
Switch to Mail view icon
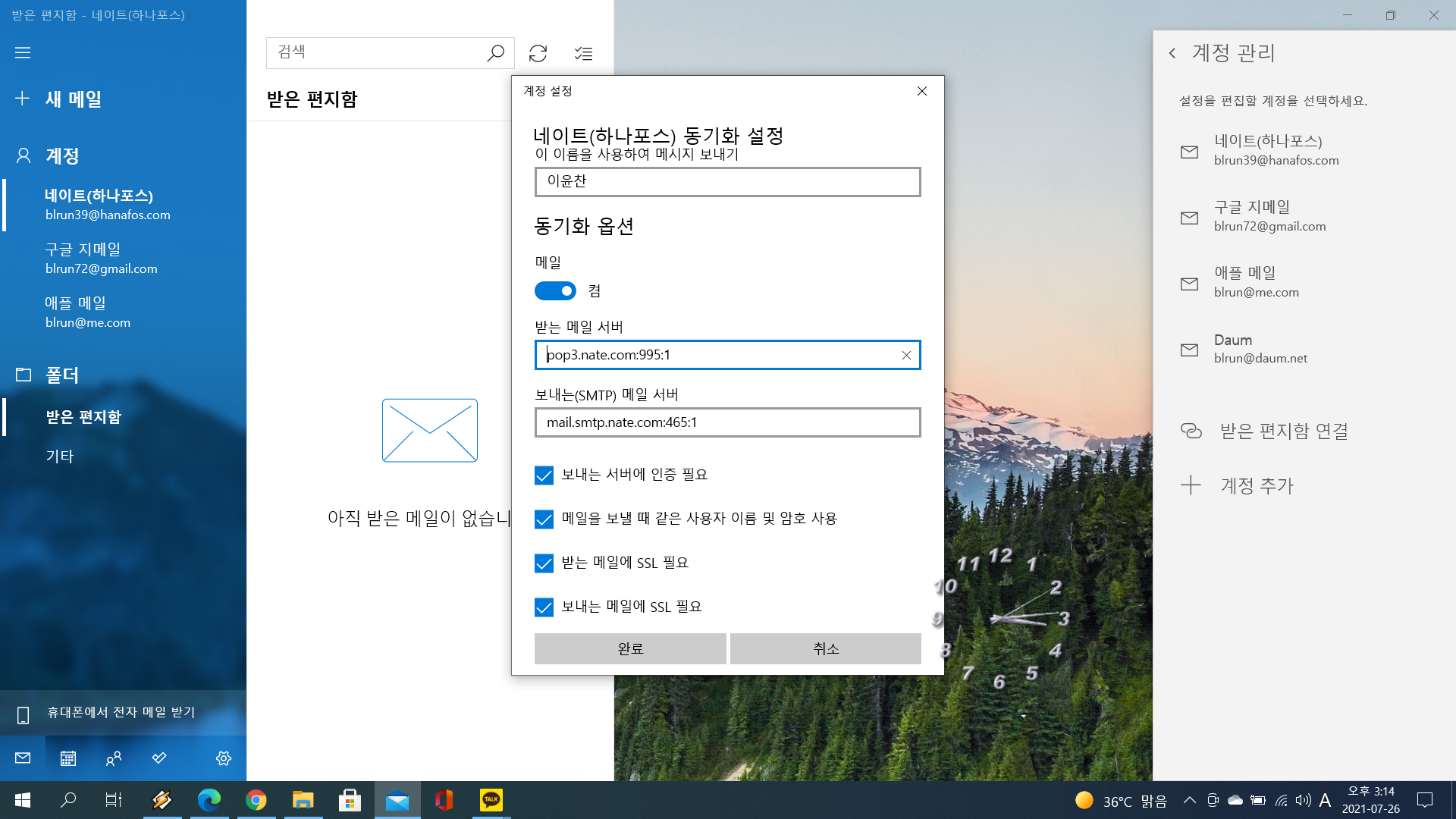pyautogui.click(x=23, y=758)
